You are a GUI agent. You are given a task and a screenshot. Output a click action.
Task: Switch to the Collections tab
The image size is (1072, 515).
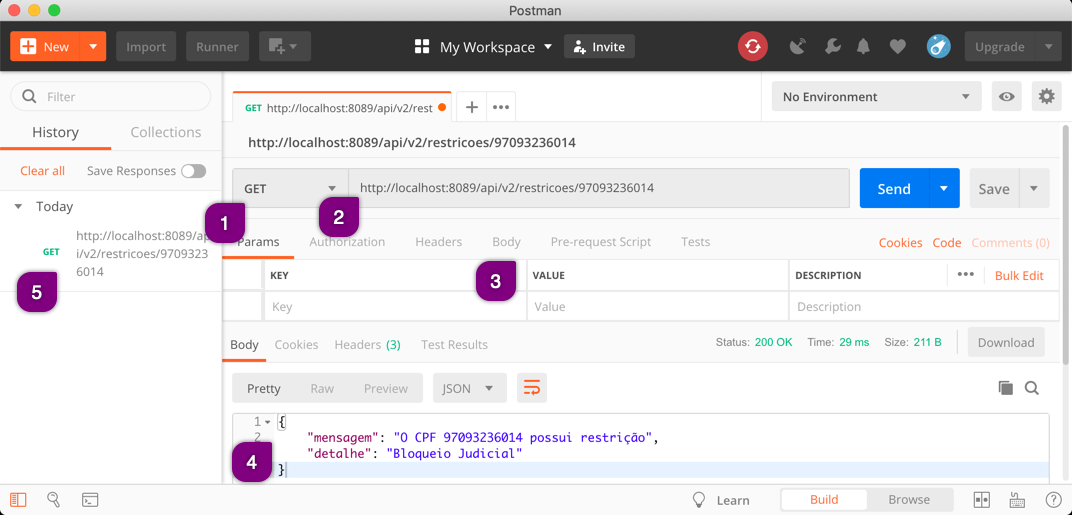pyautogui.click(x=166, y=132)
